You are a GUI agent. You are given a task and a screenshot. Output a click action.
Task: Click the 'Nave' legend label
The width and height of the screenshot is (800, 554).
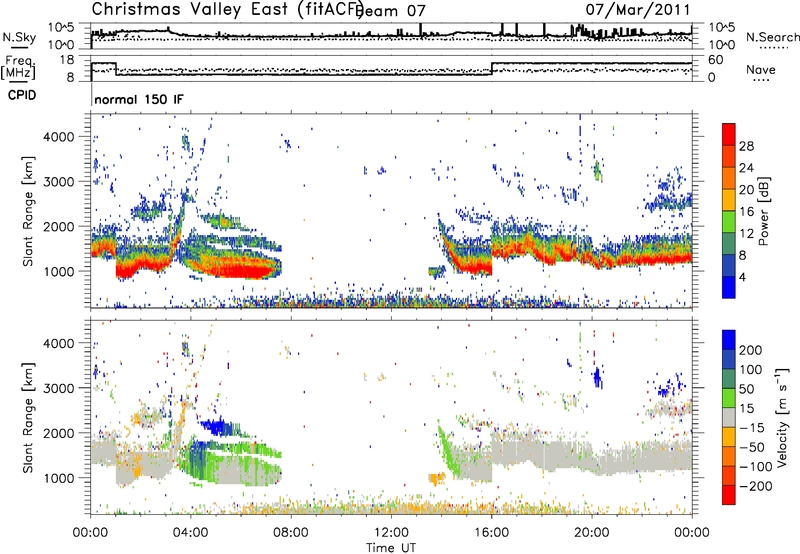point(760,69)
